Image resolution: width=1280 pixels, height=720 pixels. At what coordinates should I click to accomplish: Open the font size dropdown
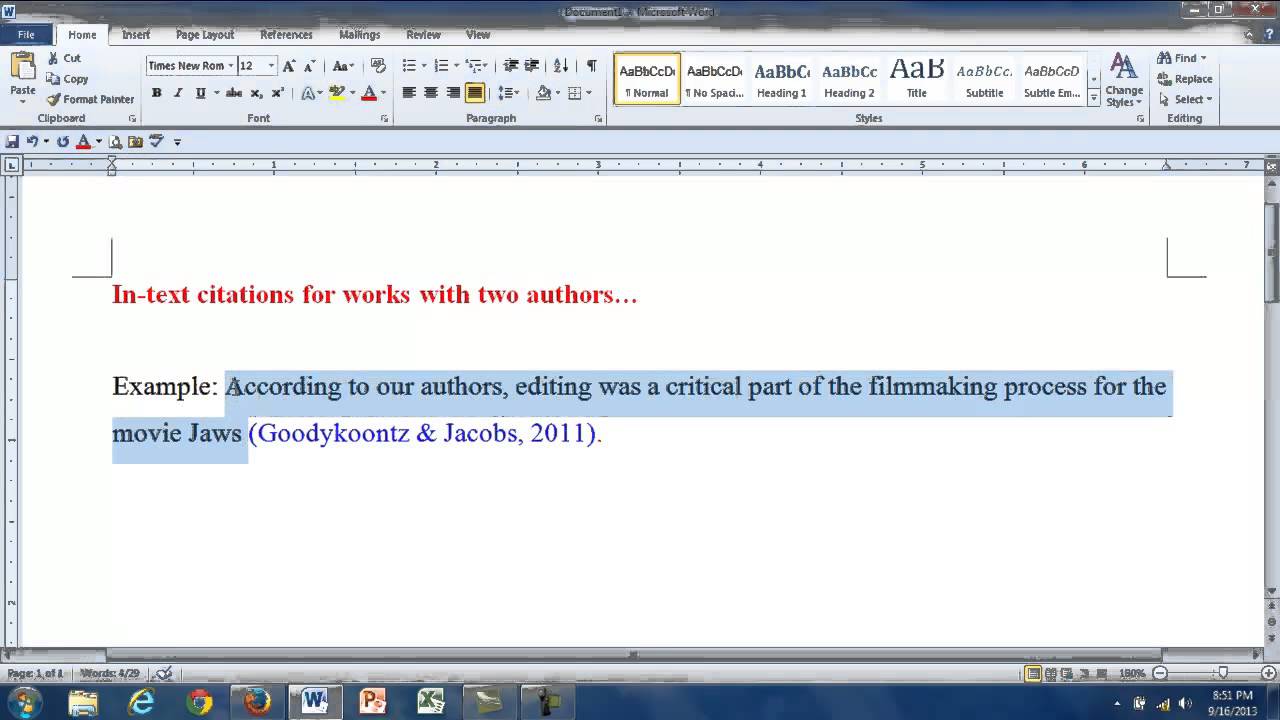pyautogui.click(x=271, y=66)
